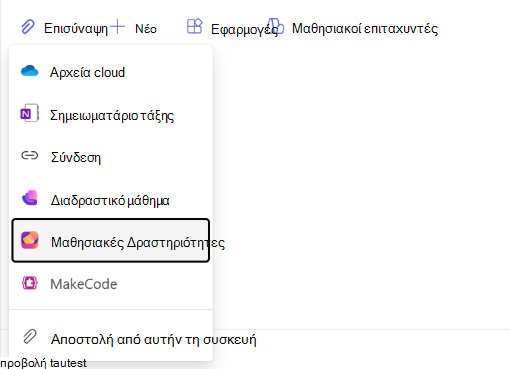Screen dimensions: 510x369
Task: Click the paperclip Επισύναψη icon
Action: (28, 27)
